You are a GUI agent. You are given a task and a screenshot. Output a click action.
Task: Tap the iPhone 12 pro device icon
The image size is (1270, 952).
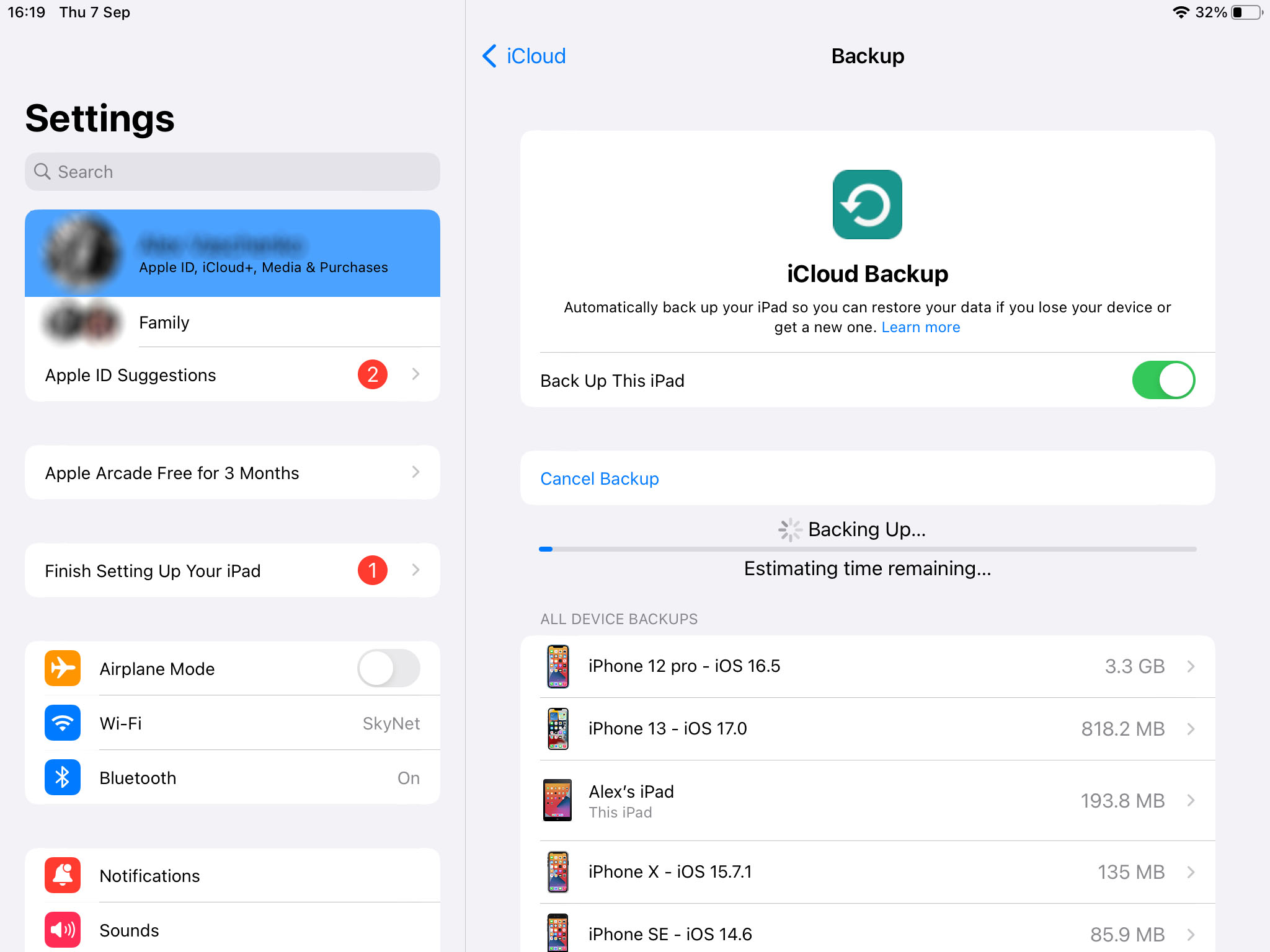(557, 666)
